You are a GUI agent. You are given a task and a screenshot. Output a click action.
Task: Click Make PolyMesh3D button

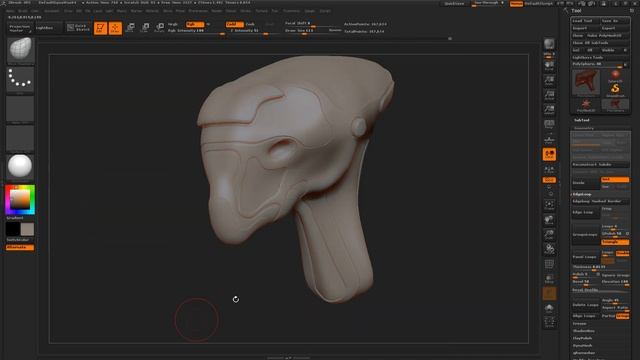tap(608, 36)
